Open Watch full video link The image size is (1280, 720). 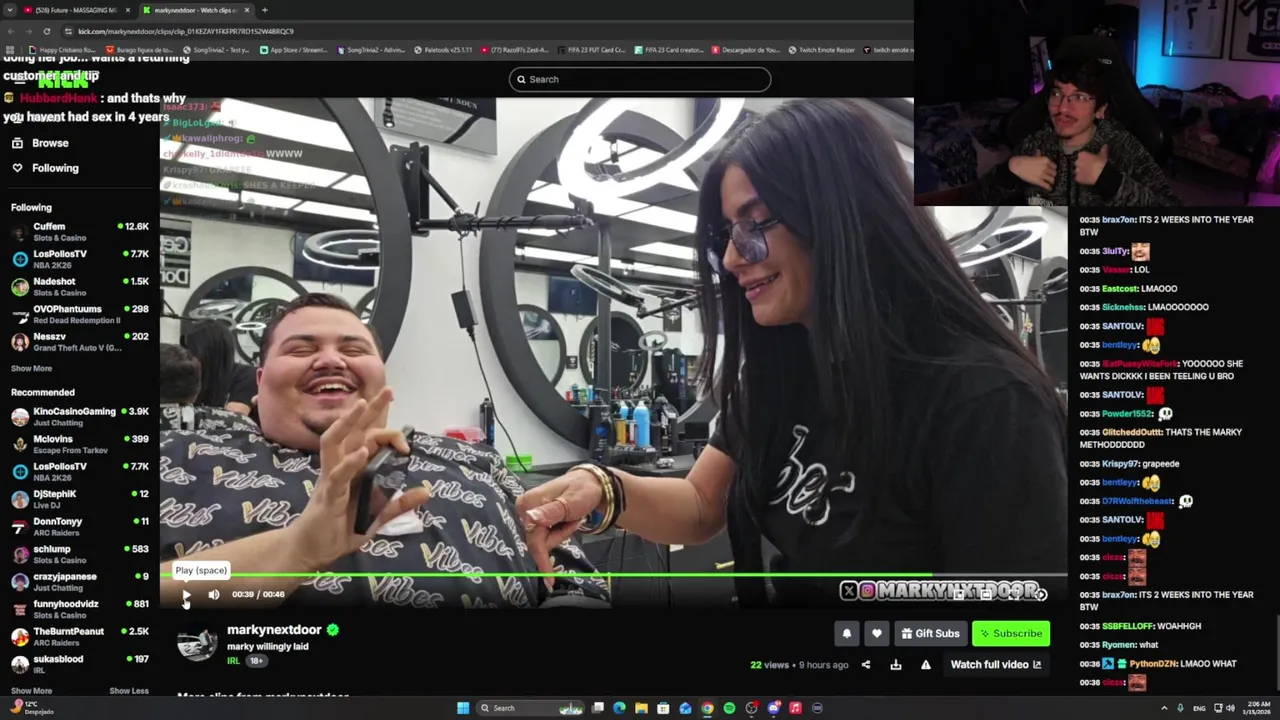(x=996, y=664)
